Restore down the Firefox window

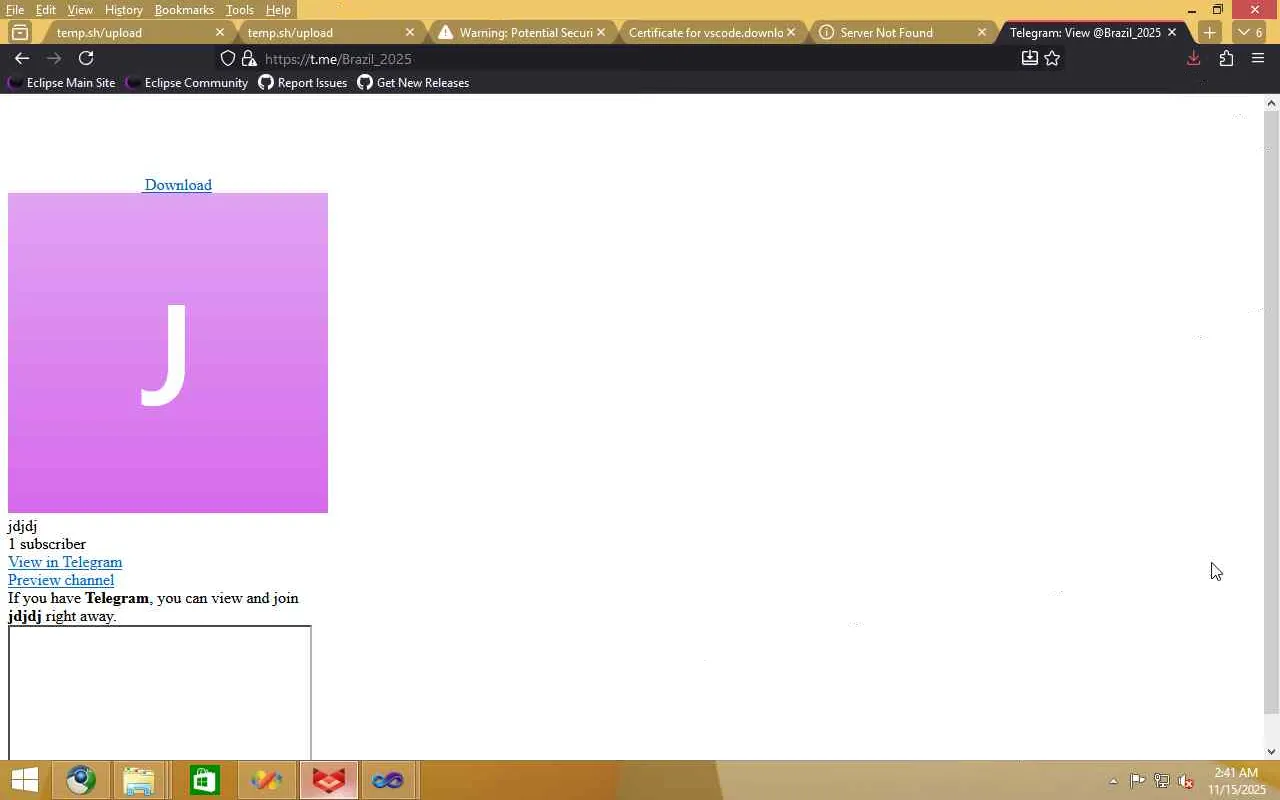1217,10
